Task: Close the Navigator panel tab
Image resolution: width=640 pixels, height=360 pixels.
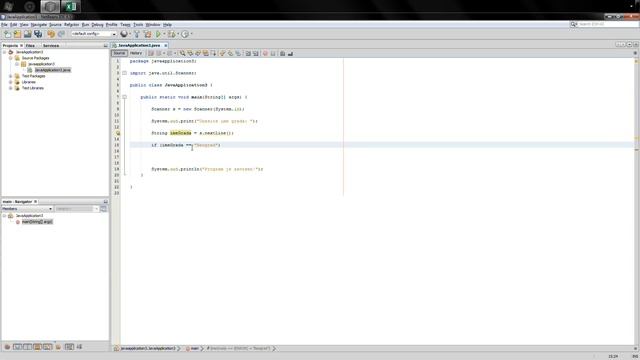Action: [36, 202]
